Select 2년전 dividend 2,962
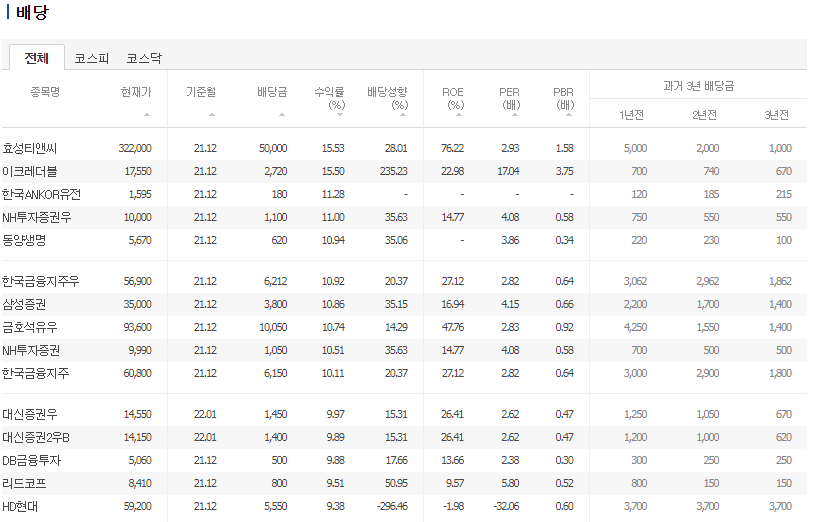This screenshot has width=817, height=522. [708, 281]
